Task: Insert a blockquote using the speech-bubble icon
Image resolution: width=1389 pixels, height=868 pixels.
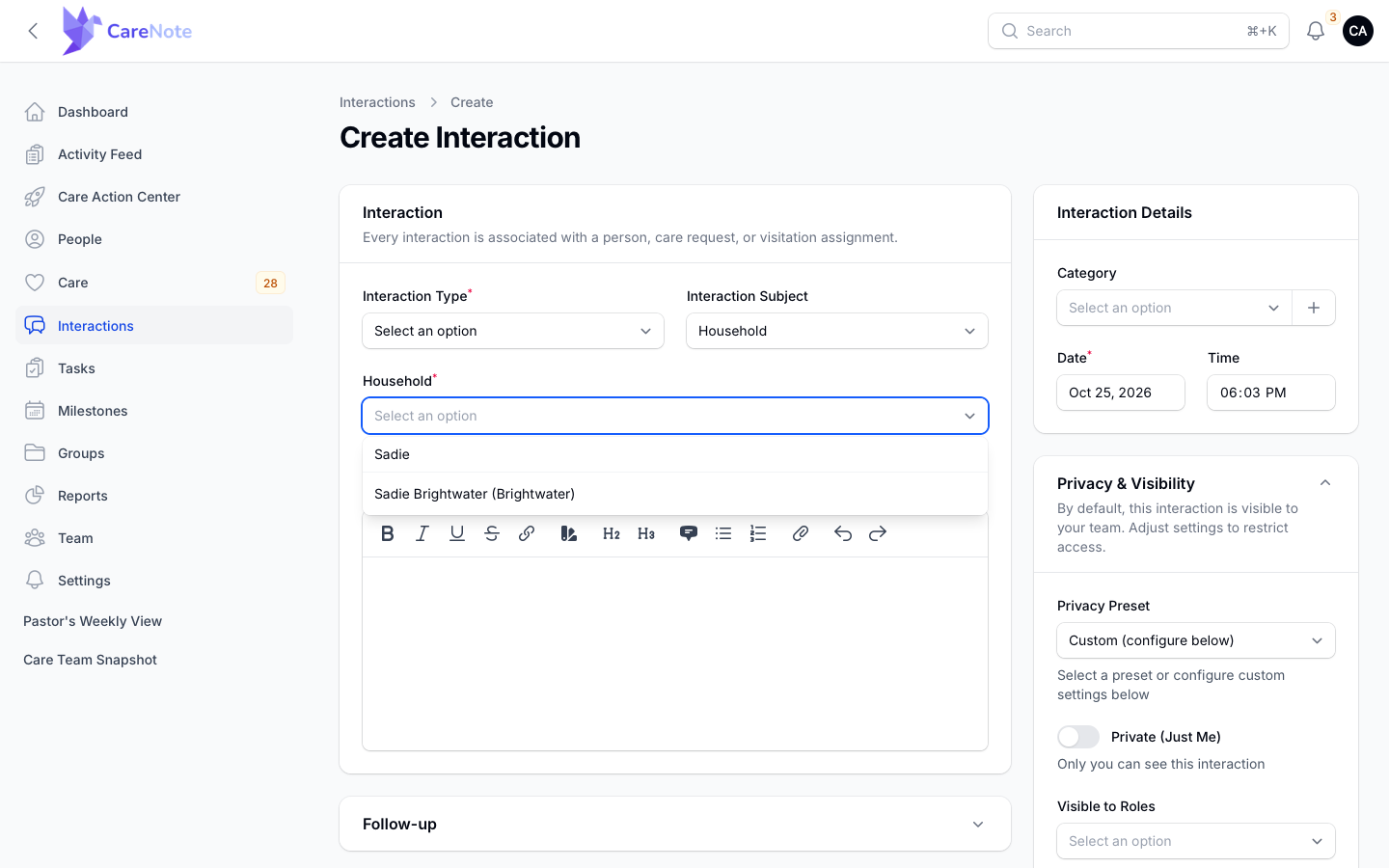Action: click(689, 533)
